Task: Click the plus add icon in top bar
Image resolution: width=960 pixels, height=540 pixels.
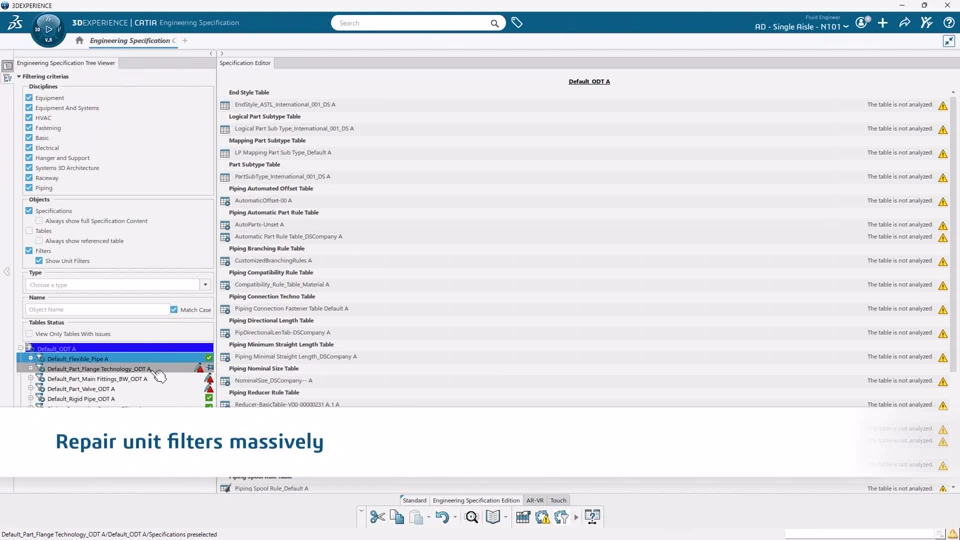Action: tap(882, 23)
